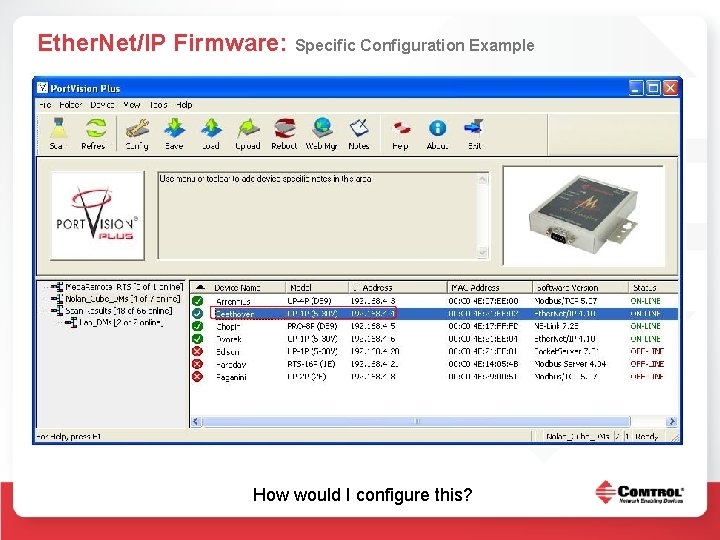Viewport: 720px width, 540px height.
Task: Select the Lab_DMs folder in tree
Action: 120,323
